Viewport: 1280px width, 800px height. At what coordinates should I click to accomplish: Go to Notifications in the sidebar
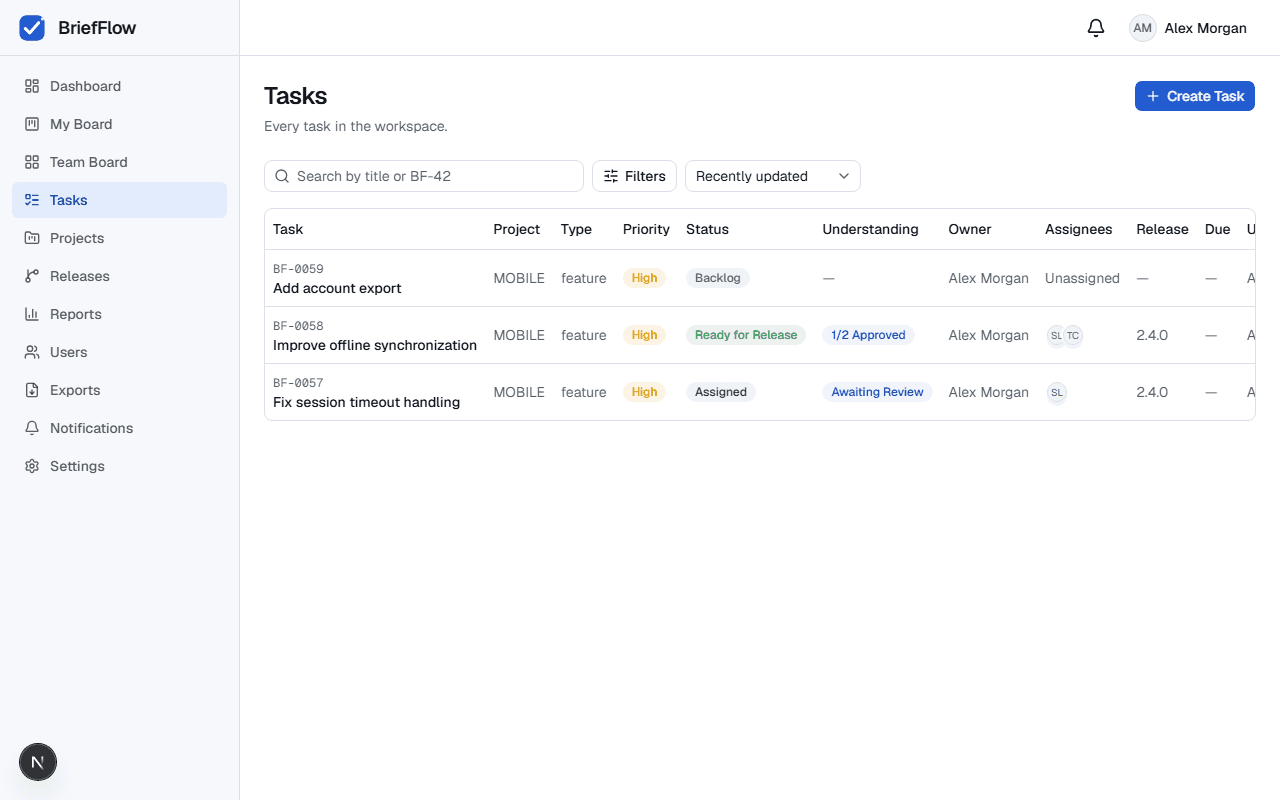tap(120, 428)
